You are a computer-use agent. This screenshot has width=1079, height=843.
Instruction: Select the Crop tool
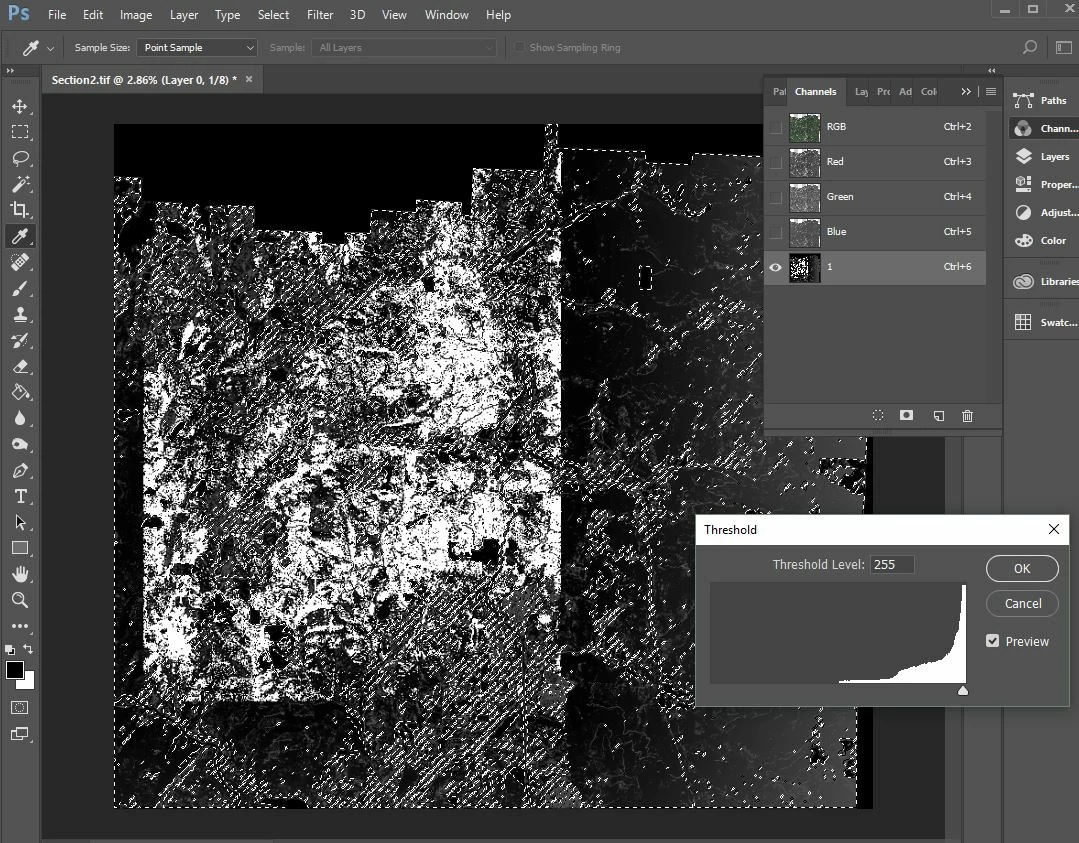click(20, 210)
